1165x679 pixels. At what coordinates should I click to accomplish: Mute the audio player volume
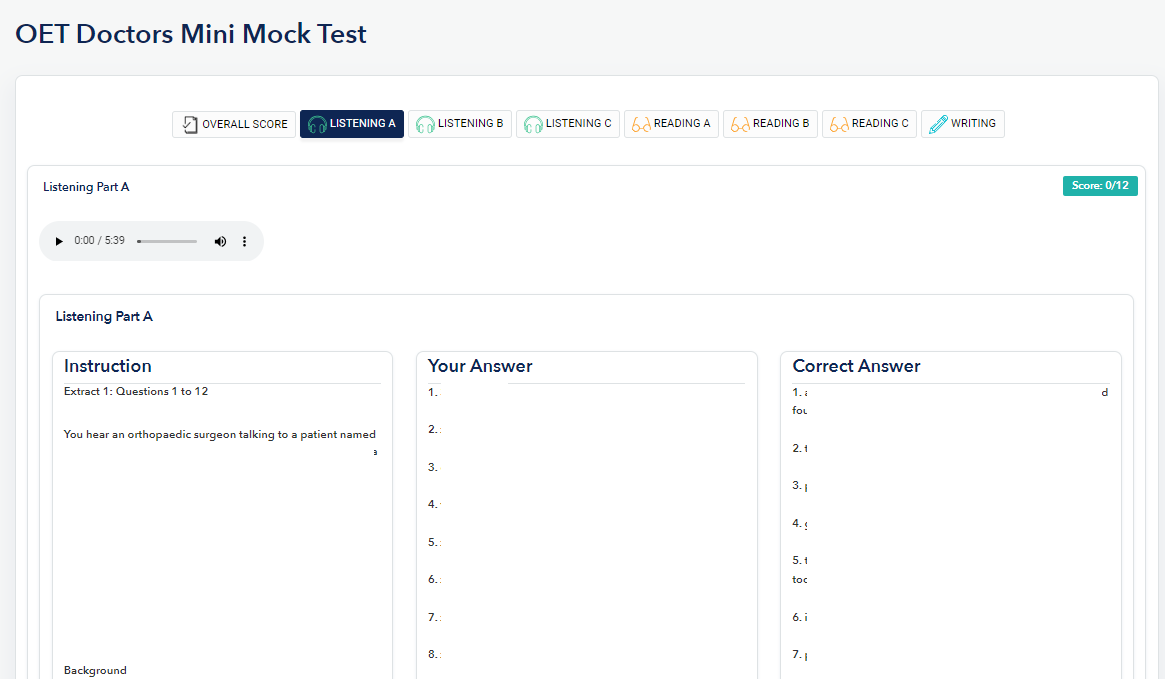click(x=220, y=241)
